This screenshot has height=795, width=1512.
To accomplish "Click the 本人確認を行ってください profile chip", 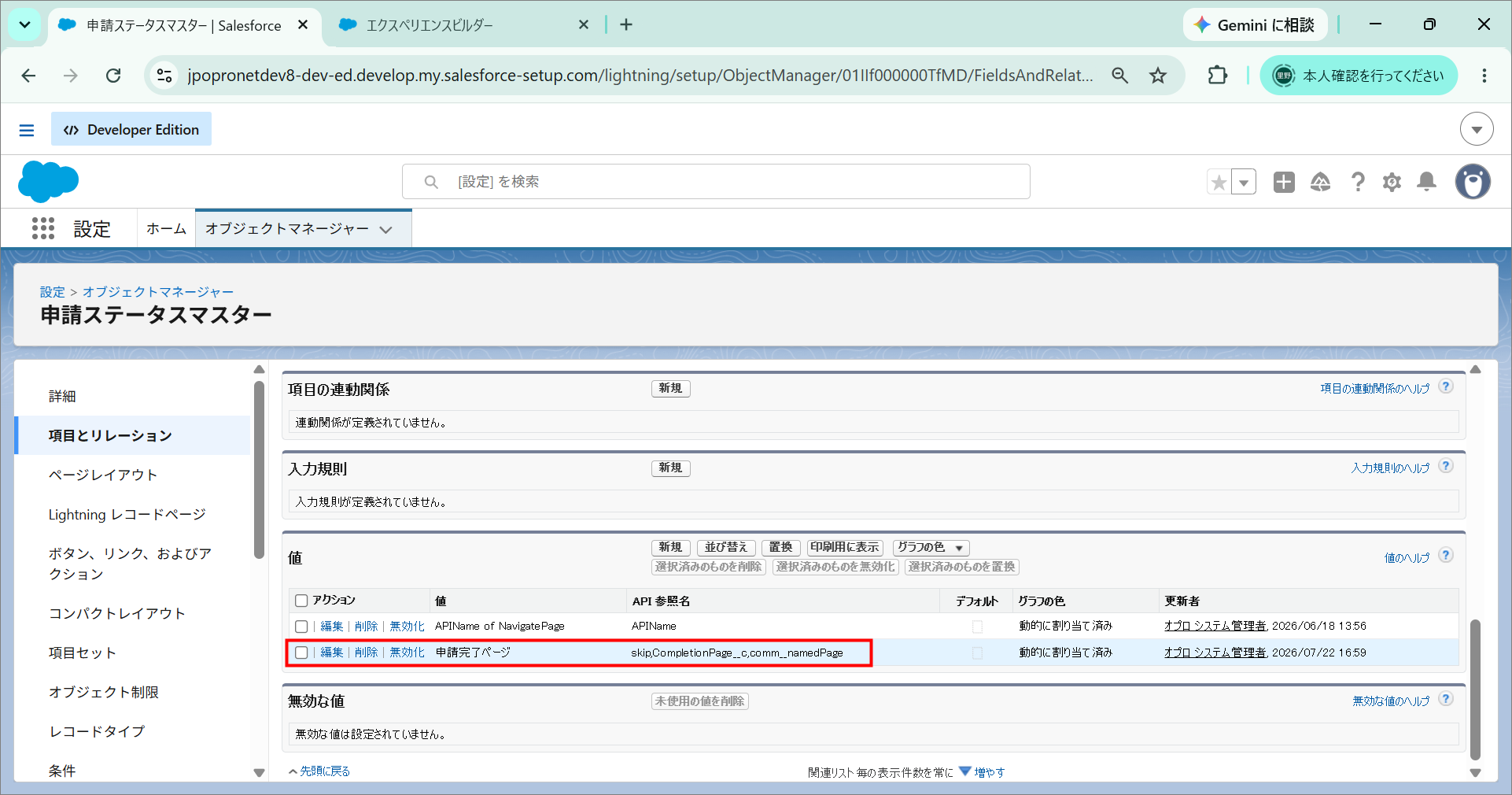I will [1359, 76].
